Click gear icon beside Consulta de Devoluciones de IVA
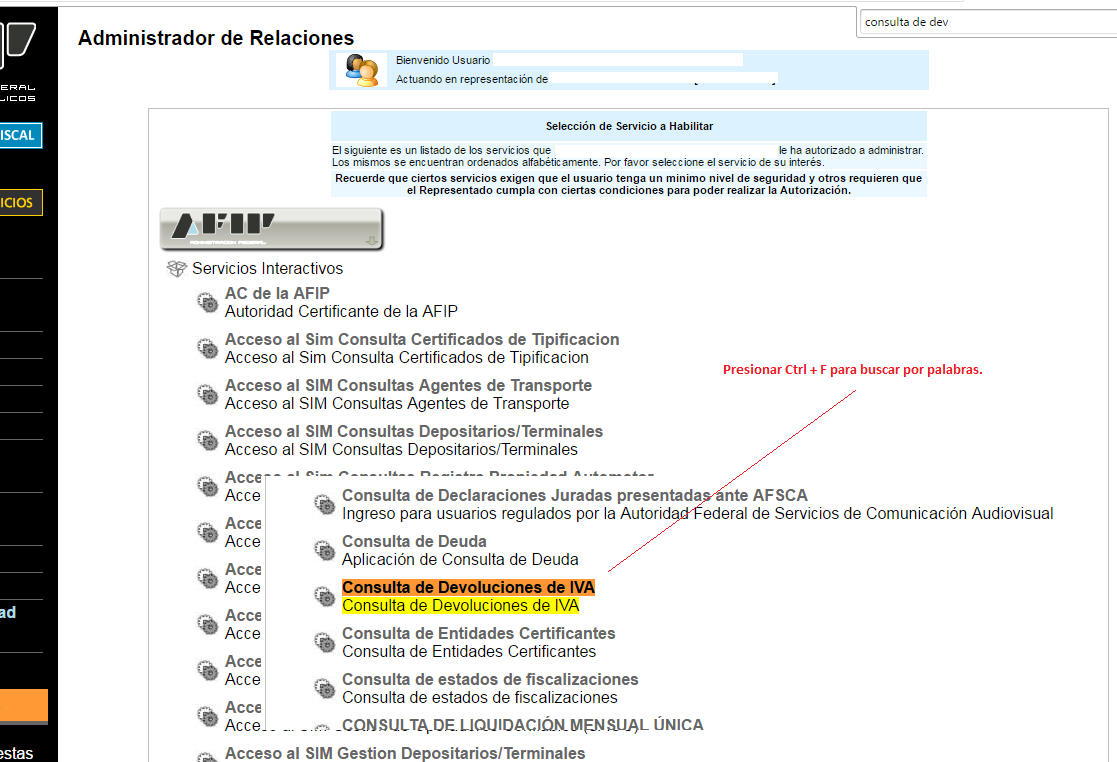 (x=325, y=596)
